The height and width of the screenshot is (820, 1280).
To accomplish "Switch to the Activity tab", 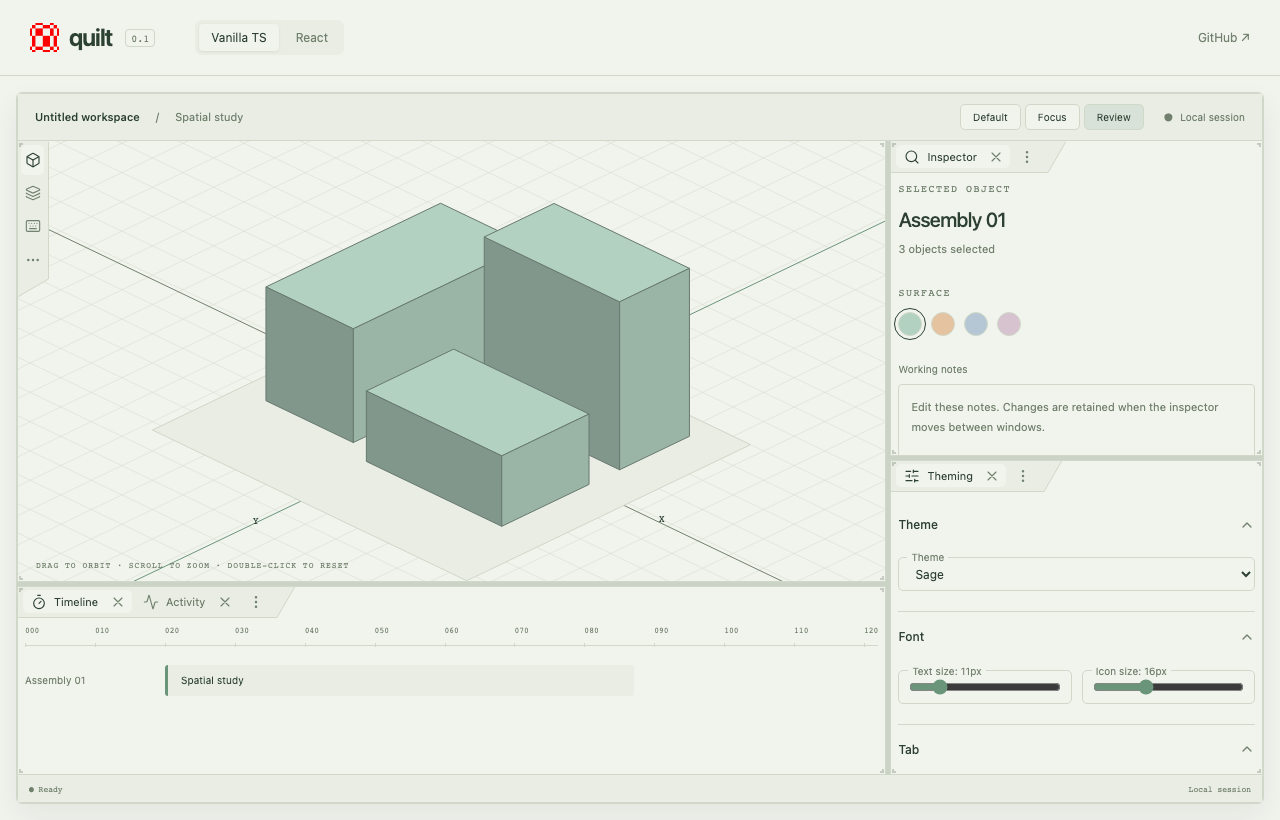I will pos(186,602).
